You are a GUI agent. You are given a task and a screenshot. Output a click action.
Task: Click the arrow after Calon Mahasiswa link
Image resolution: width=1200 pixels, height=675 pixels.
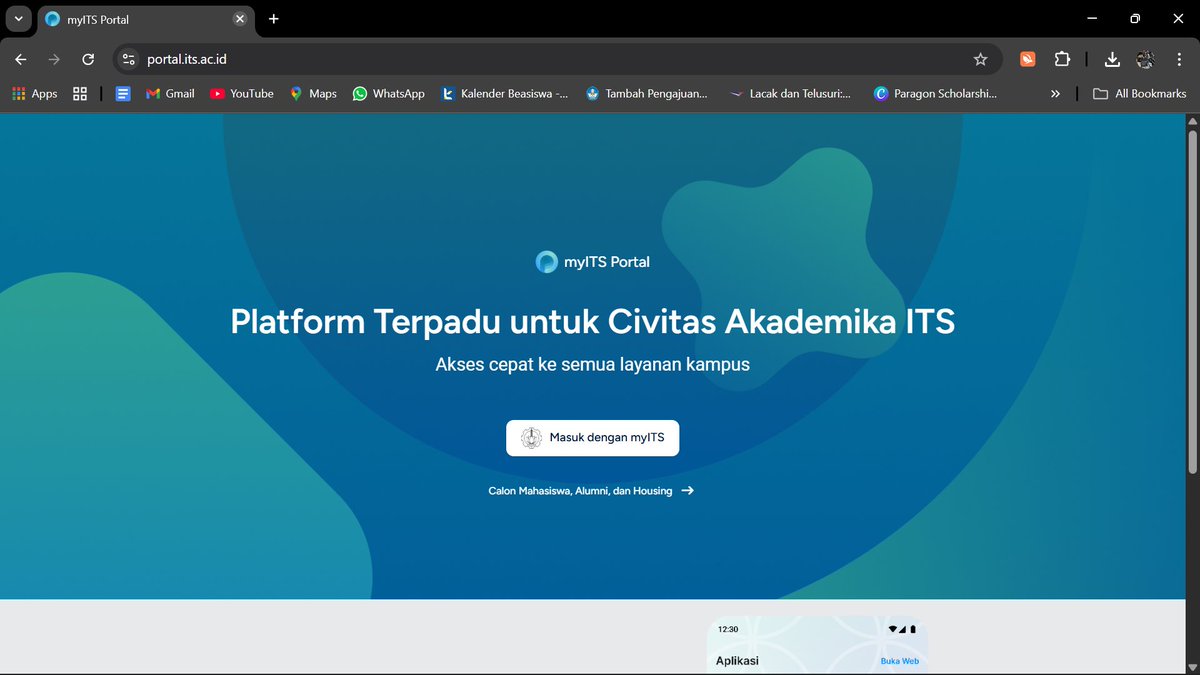coord(687,491)
